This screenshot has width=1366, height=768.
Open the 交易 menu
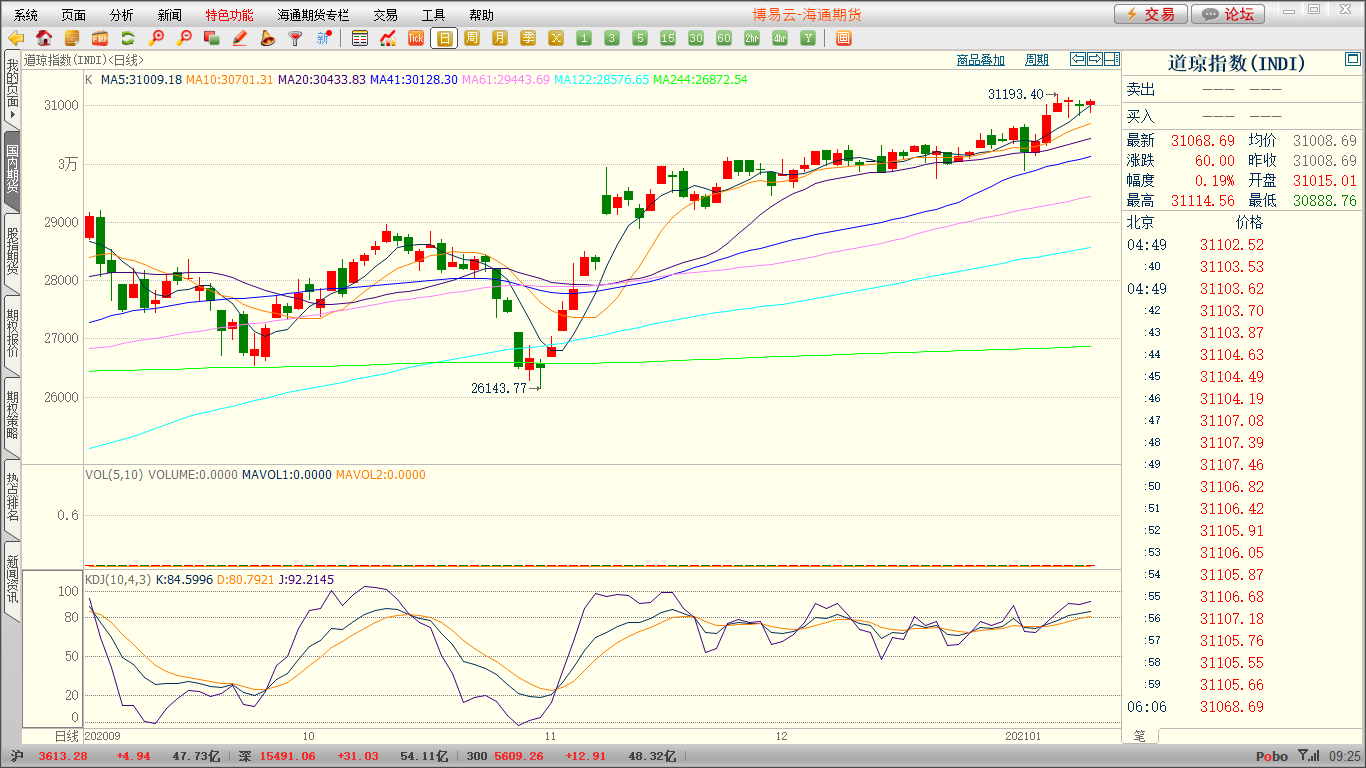[x=386, y=15]
